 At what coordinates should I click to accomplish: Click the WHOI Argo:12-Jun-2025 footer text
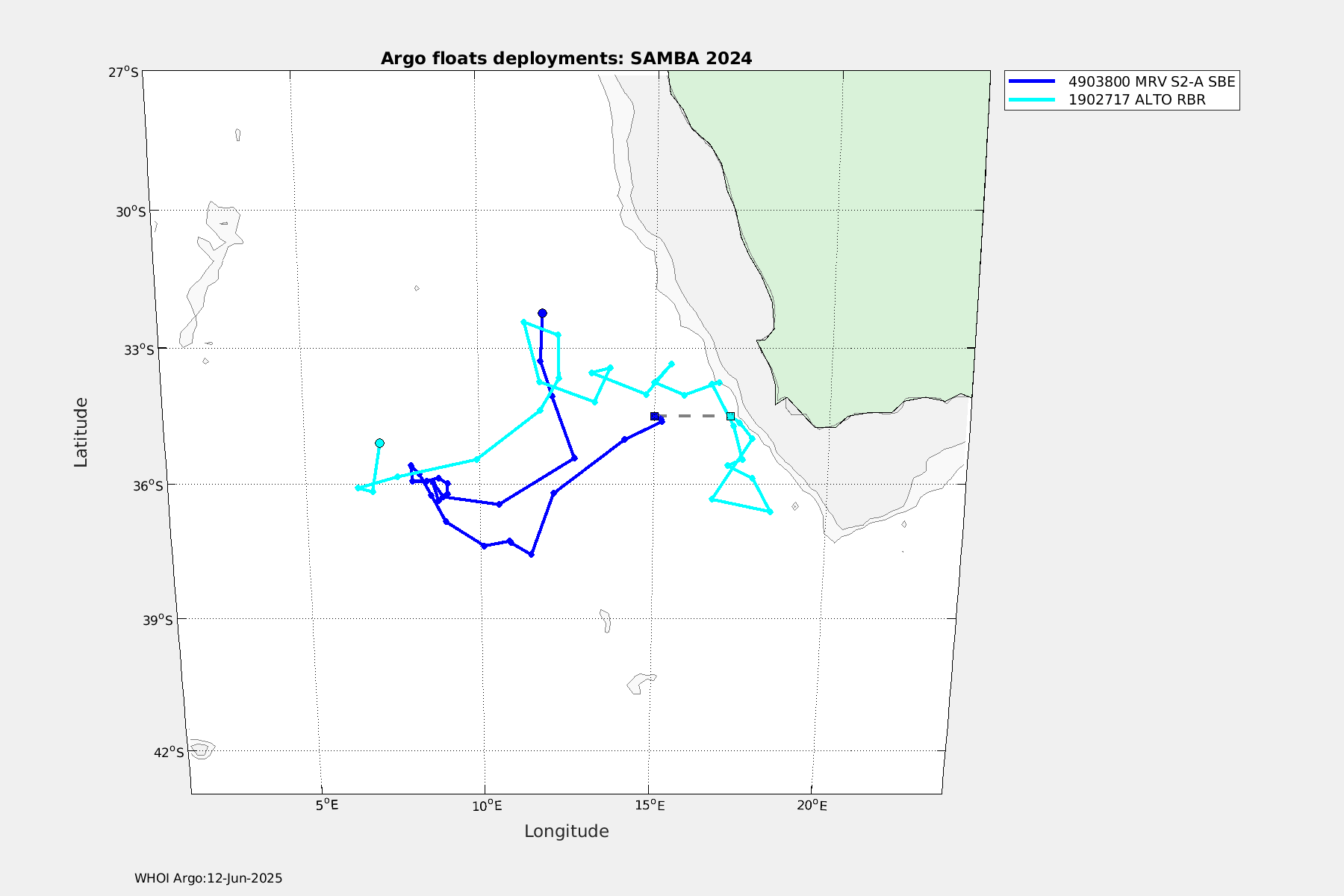pyautogui.click(x=208, y=878)
